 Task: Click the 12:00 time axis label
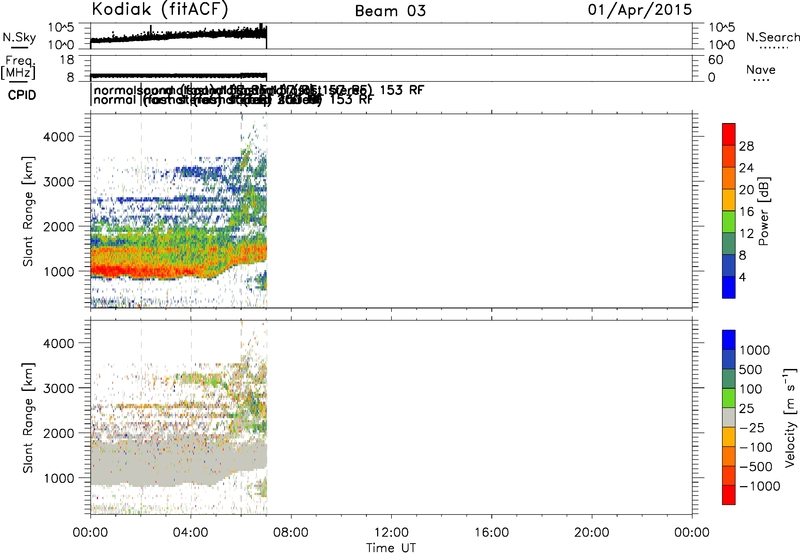coord(391,533)
